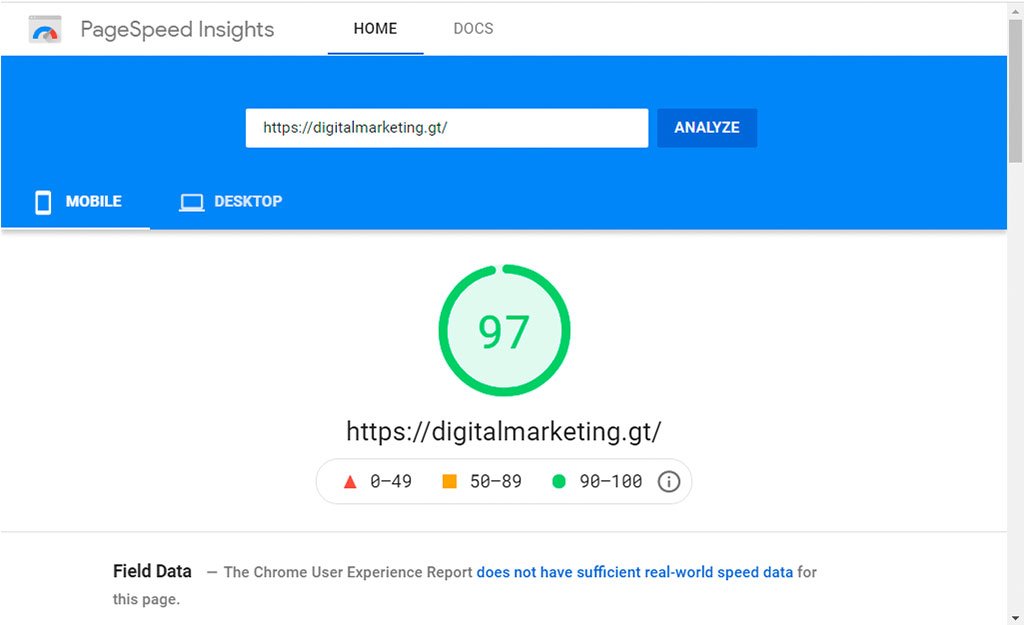The width and height of the screenshot is (1024, 625).
Task: Click the 90–100 range label
Action: coord(611,482)
